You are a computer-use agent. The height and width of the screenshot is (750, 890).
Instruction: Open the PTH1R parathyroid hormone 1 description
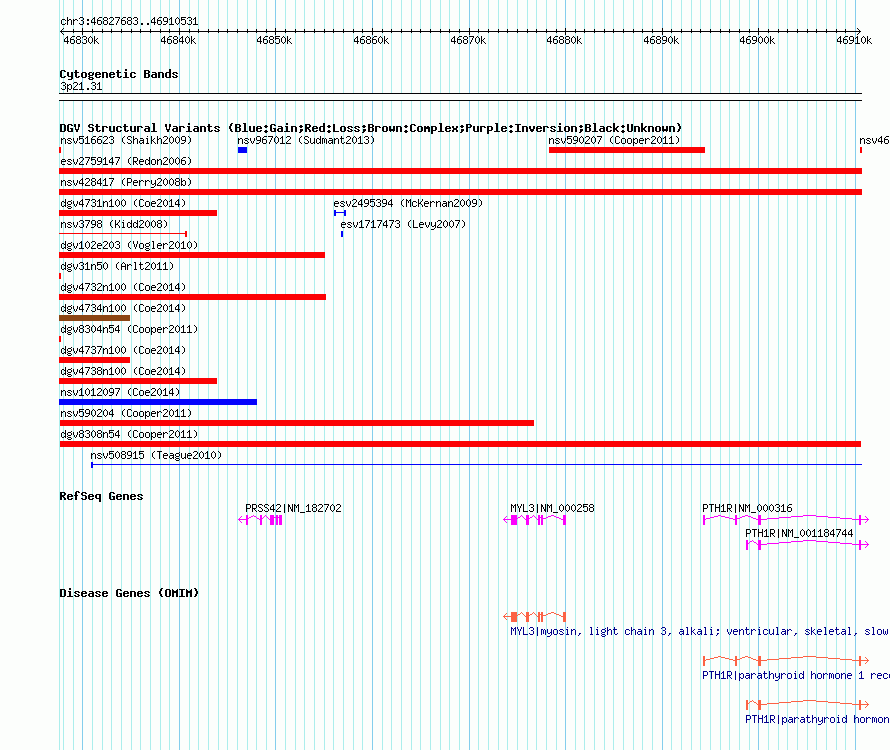click(x=796, y=676)
